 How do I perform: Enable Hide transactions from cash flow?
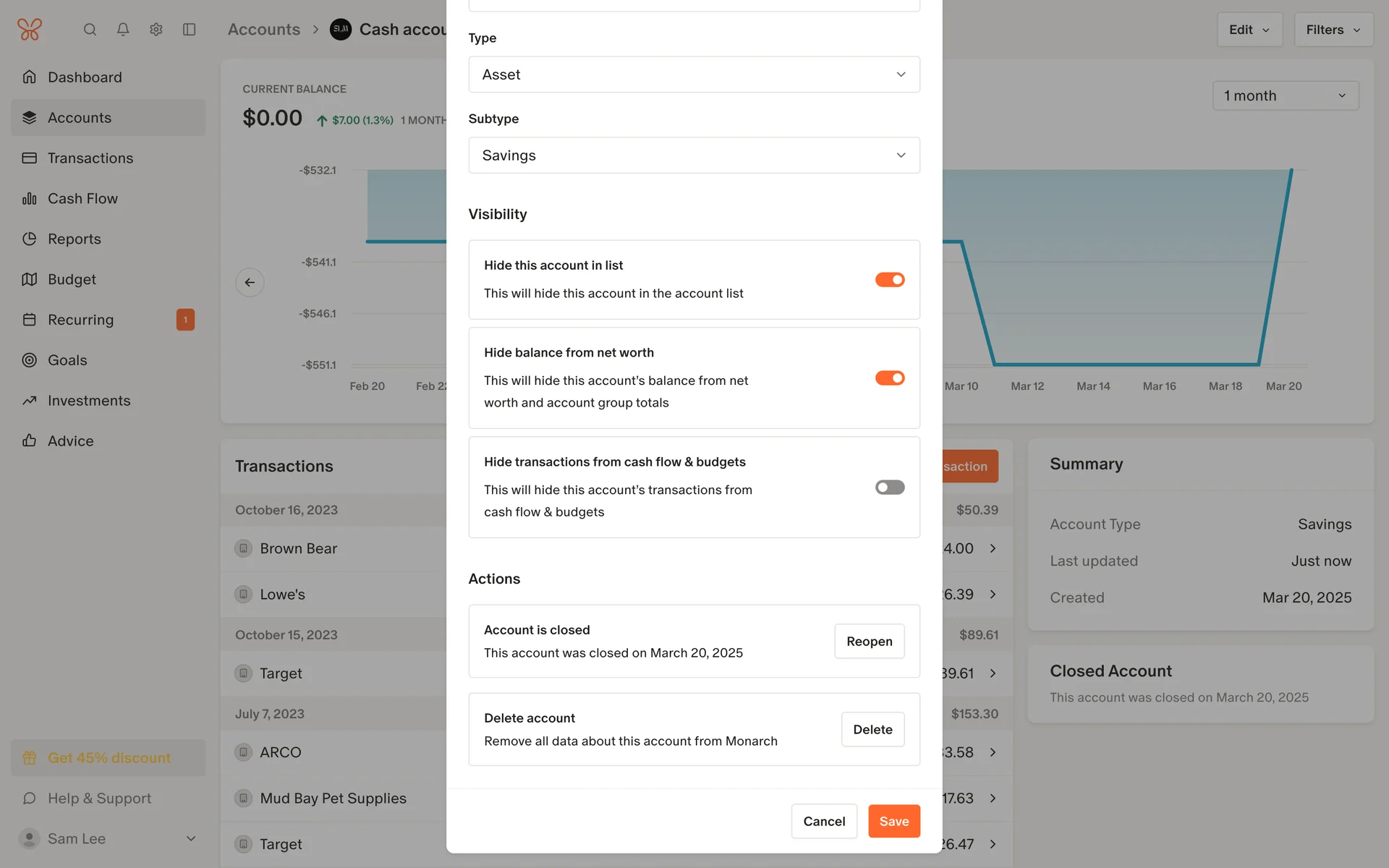[x=889, y=488]
